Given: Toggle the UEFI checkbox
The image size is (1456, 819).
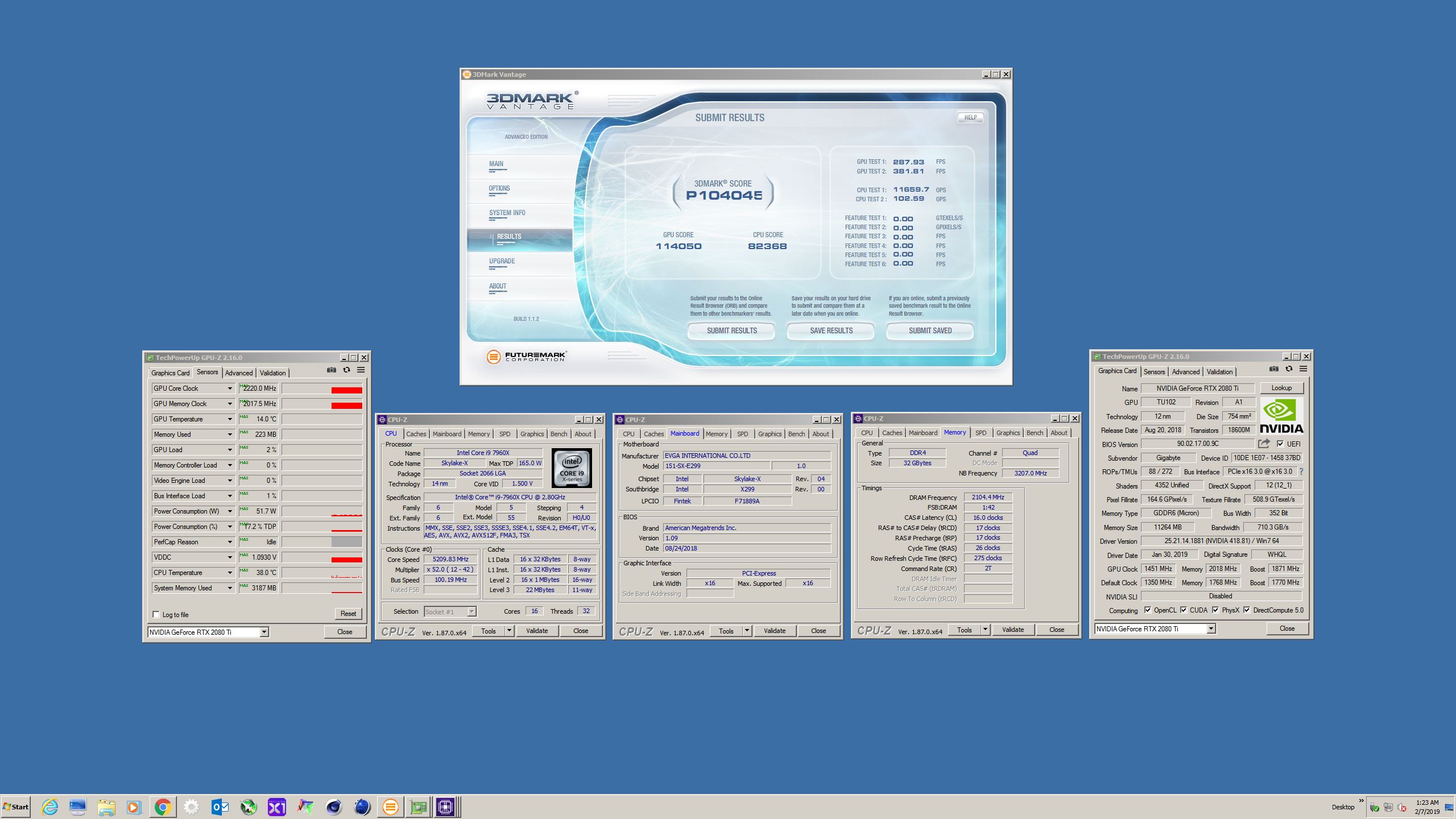Looking at the screenshot, I should coord(1280,444).
